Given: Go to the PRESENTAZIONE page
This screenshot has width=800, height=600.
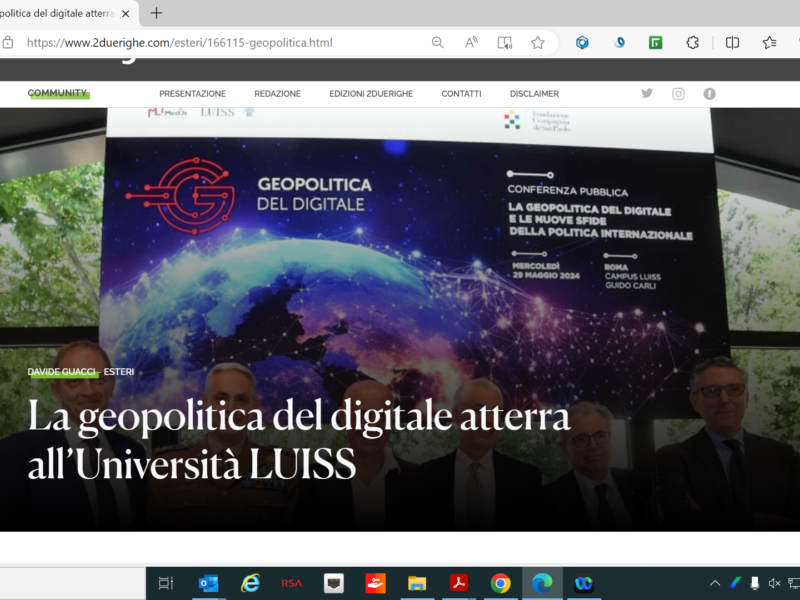Looking at the screenshot, I should [192, 94].
